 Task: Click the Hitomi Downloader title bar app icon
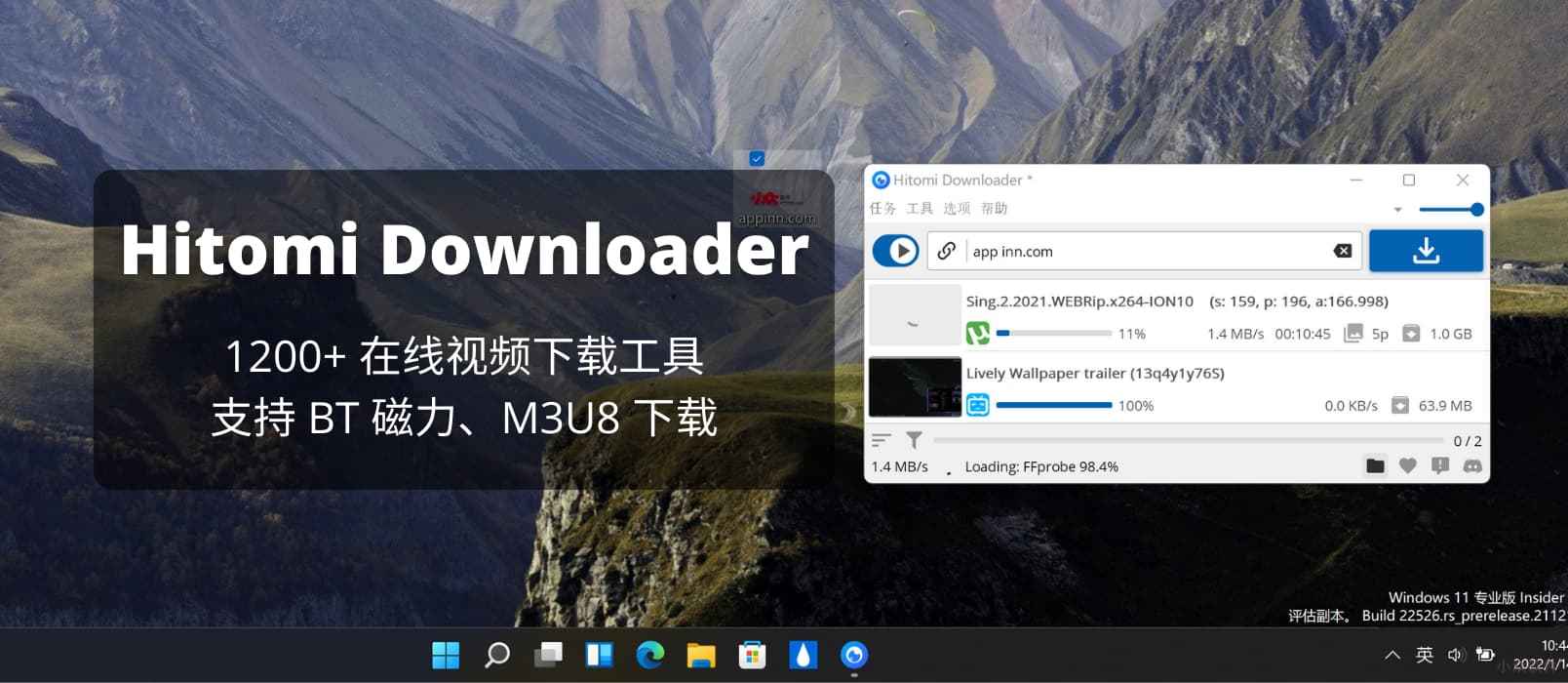[x=881, y=180]
